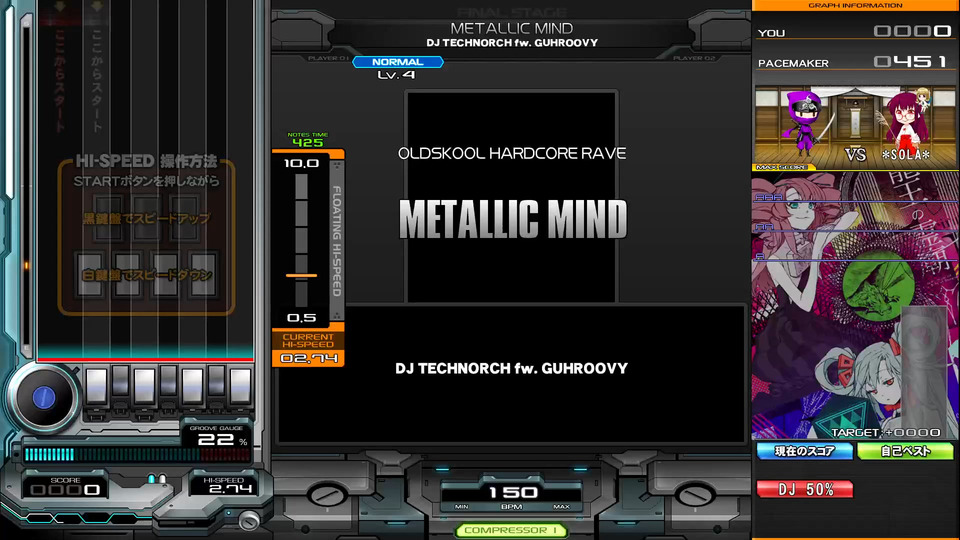Click the left screw knob on bottom panel
This screenshot has width=960, height=540.
pyautogui.click(x=326, y=495)
